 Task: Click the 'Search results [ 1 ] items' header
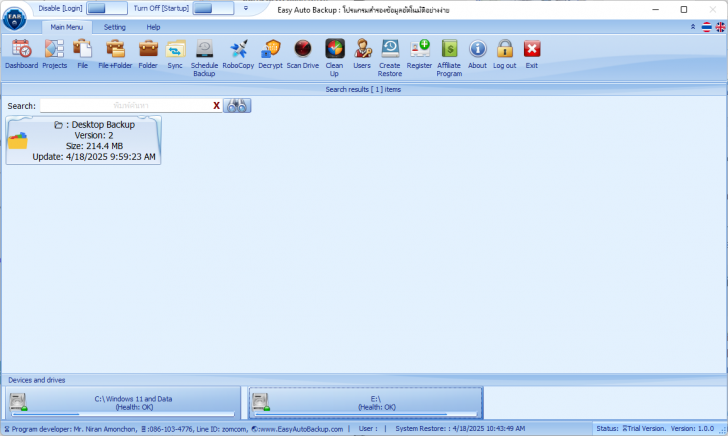click(x=363, y=89)
